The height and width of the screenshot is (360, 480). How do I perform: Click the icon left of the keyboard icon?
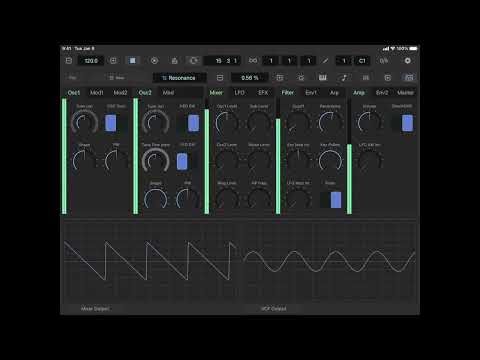click(301, 78)
